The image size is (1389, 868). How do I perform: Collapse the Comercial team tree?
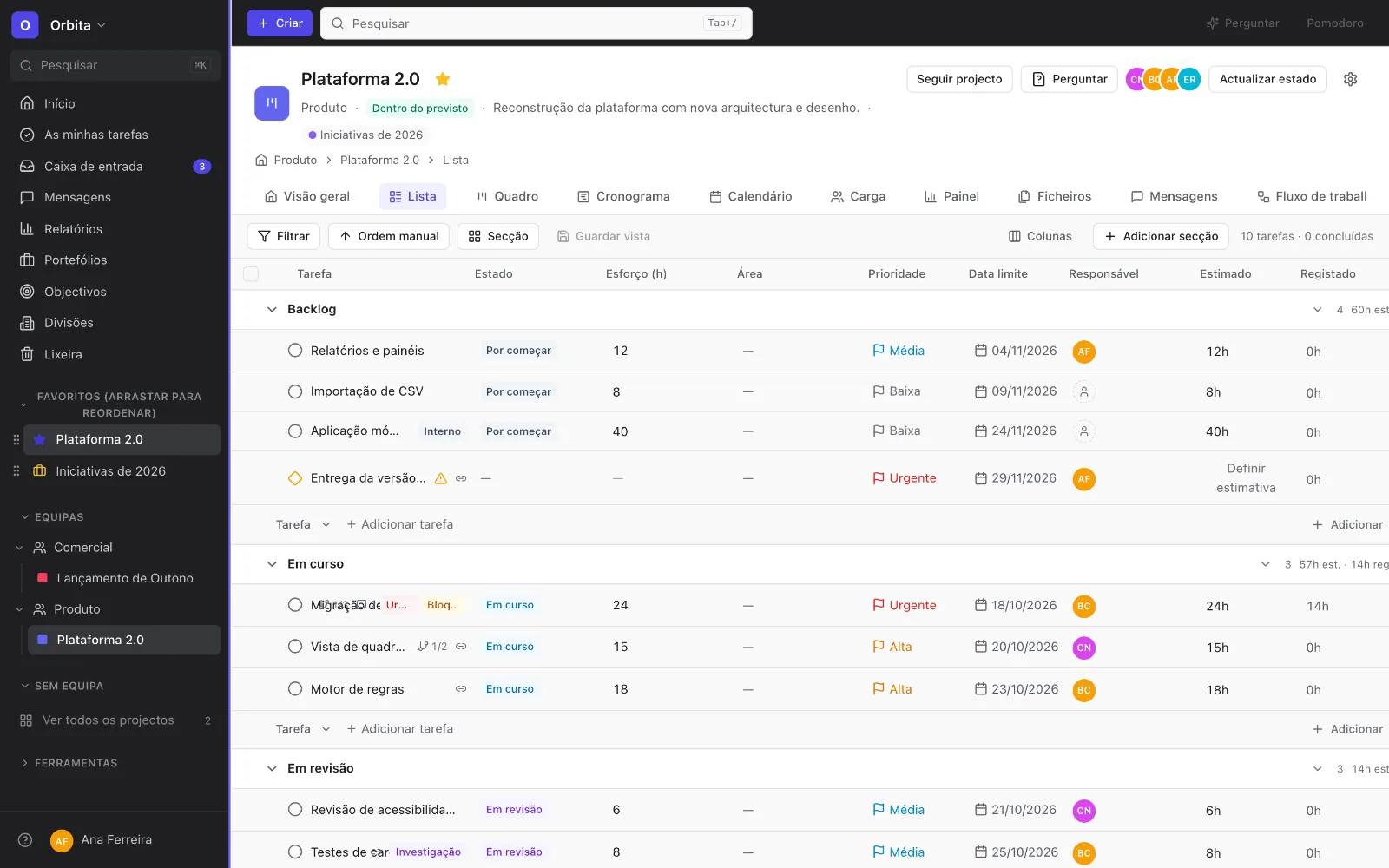[x=19, y=548]
